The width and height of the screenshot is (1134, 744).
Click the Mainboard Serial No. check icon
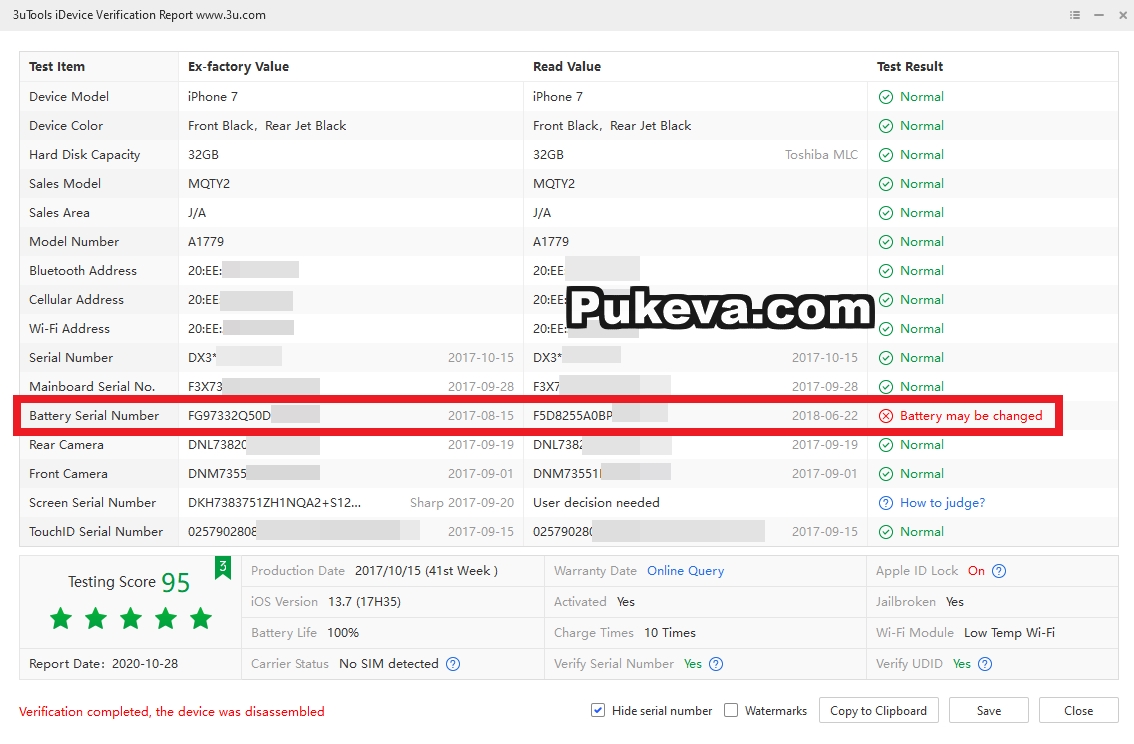885,387
